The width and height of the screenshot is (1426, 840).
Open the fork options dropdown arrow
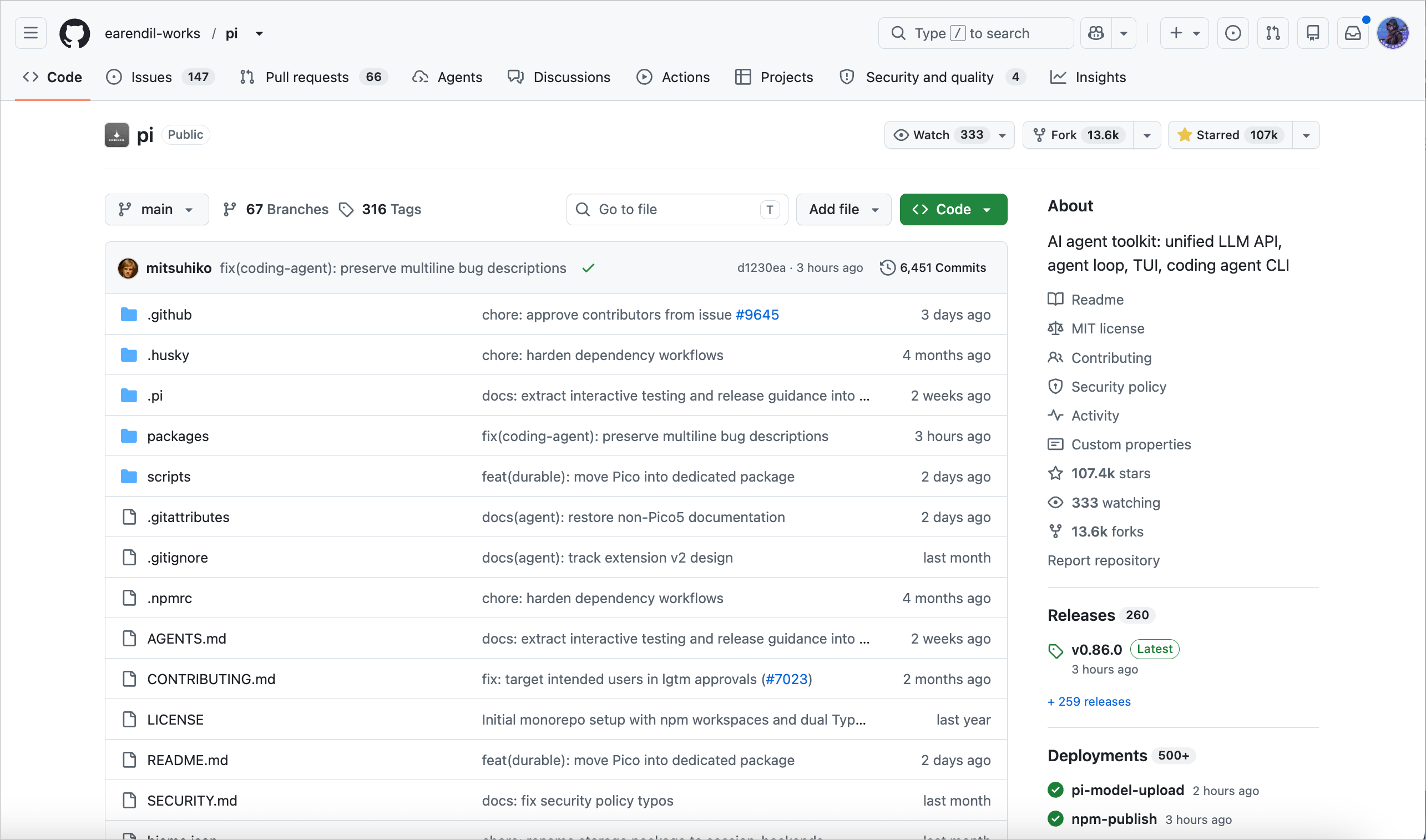pyautogui.click(x=1147, y=135)
